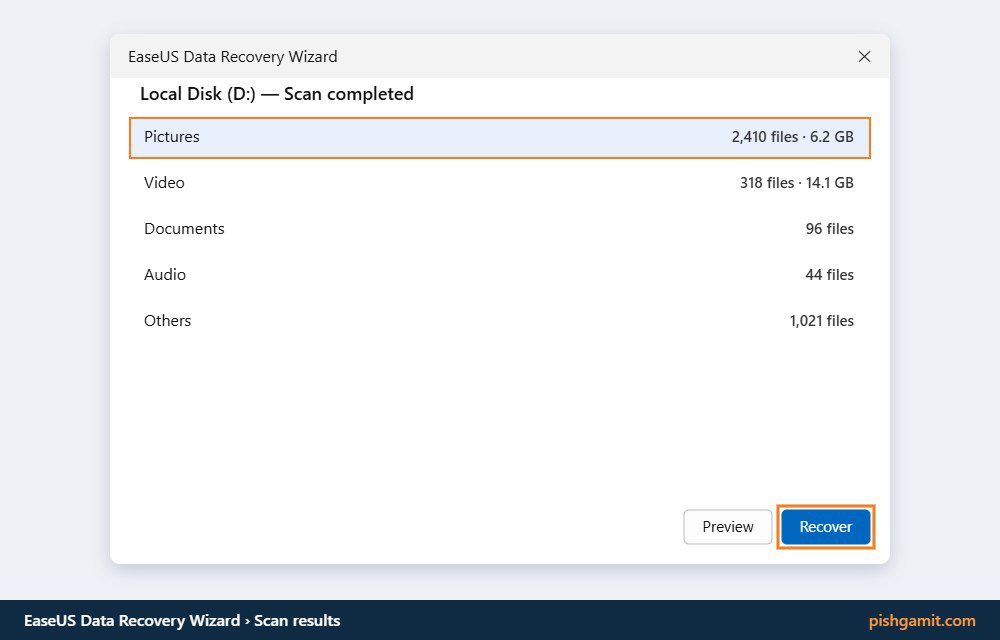
Task: Click the '2,410 files · 6.2 GB' value
Action: pos(792,137)
